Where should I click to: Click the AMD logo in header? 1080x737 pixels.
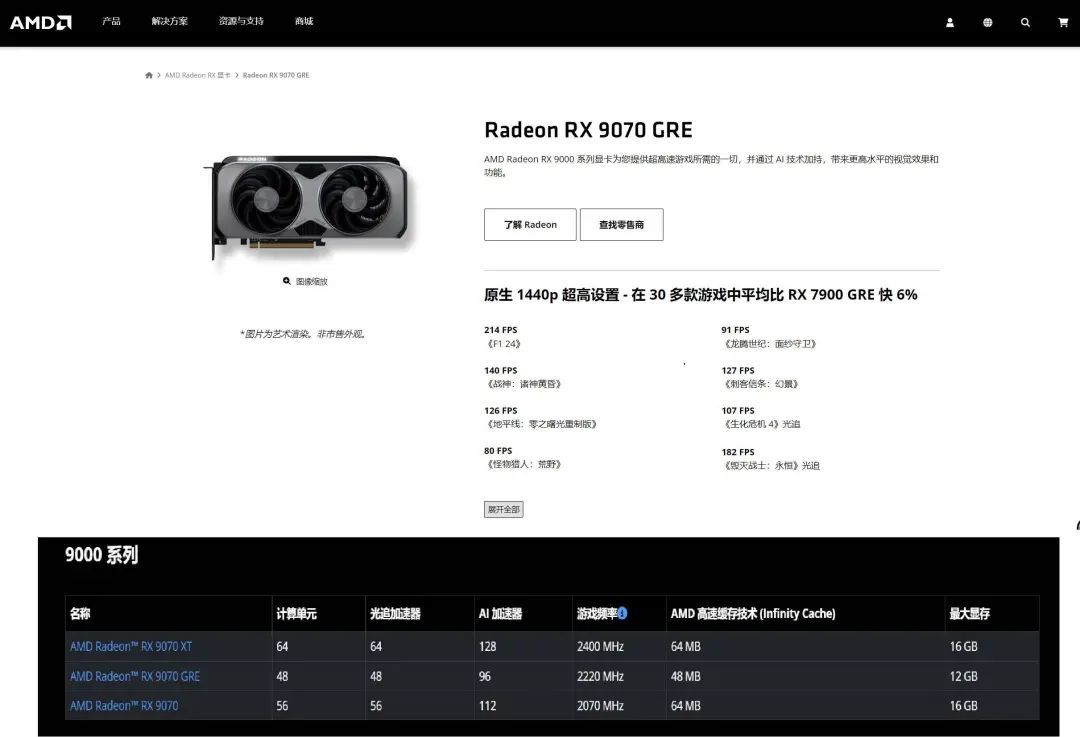tap(41, 22)
